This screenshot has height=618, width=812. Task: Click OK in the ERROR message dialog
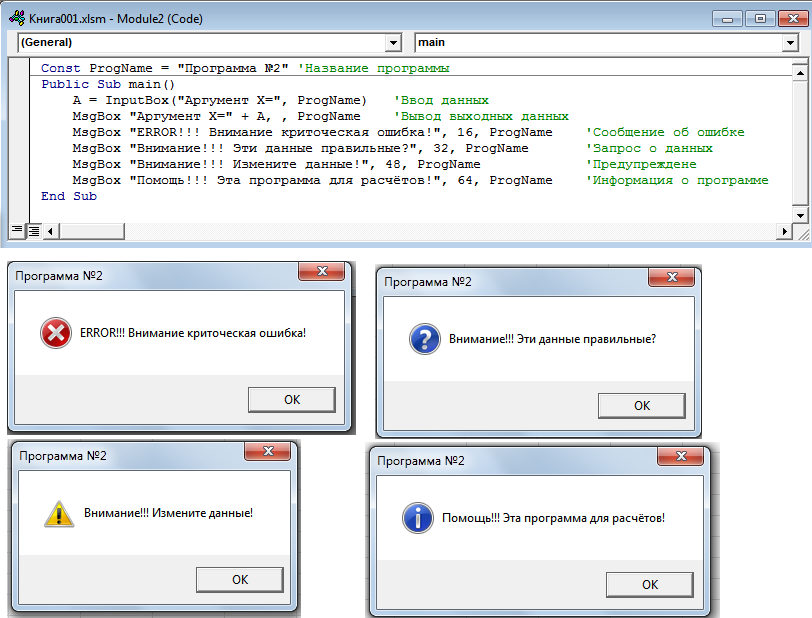pos(292,399)
